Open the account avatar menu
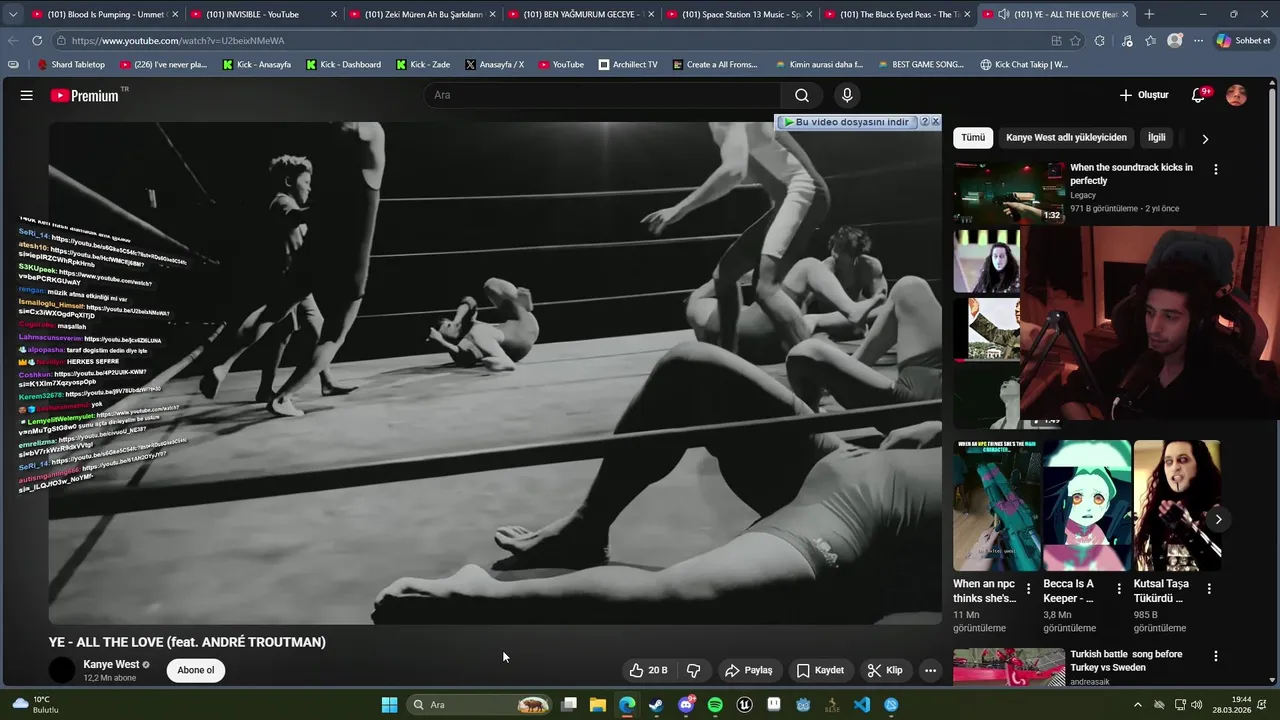1280x720 pixels. coord(1236,95)
